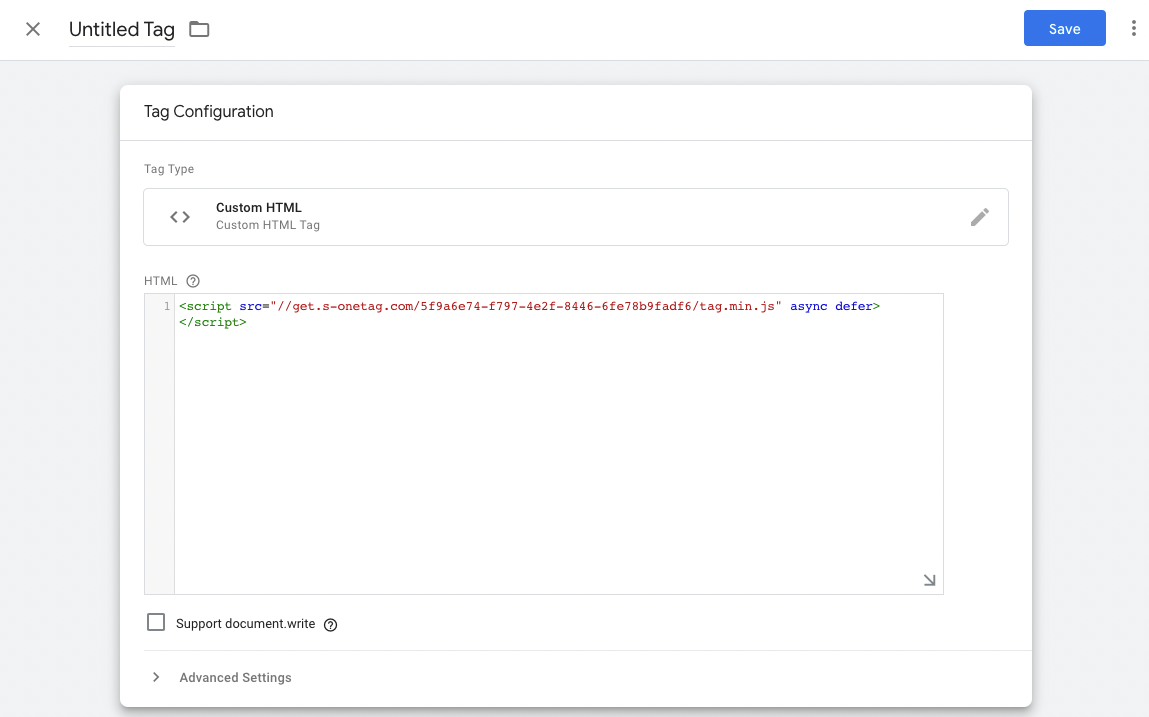Screen dimensions: 1149x717
Task: Click the Support document.write label text
Action: pos(245,624)
